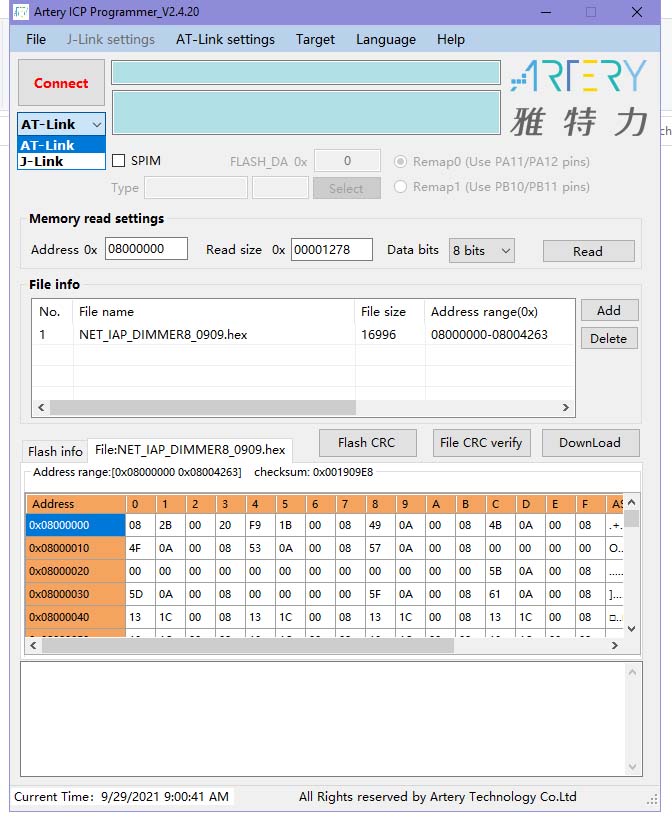The width and height of the screenshot is (672, 820).
Task: Choose J-Link from the link dropdown list
Action: tap(42, 161)
